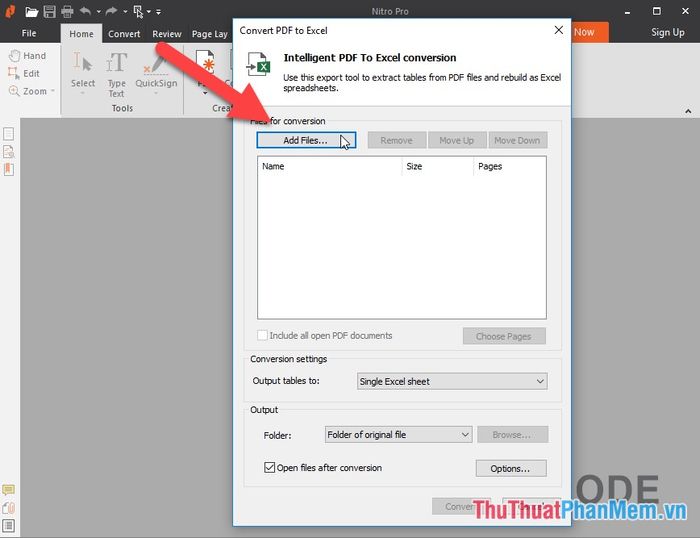Open the bottom list panel icon in sidebar

(8, 526)
